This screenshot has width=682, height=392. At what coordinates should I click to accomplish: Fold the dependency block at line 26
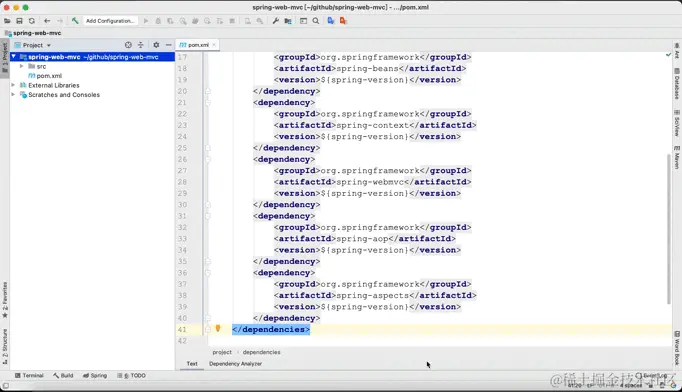point(208,160)
